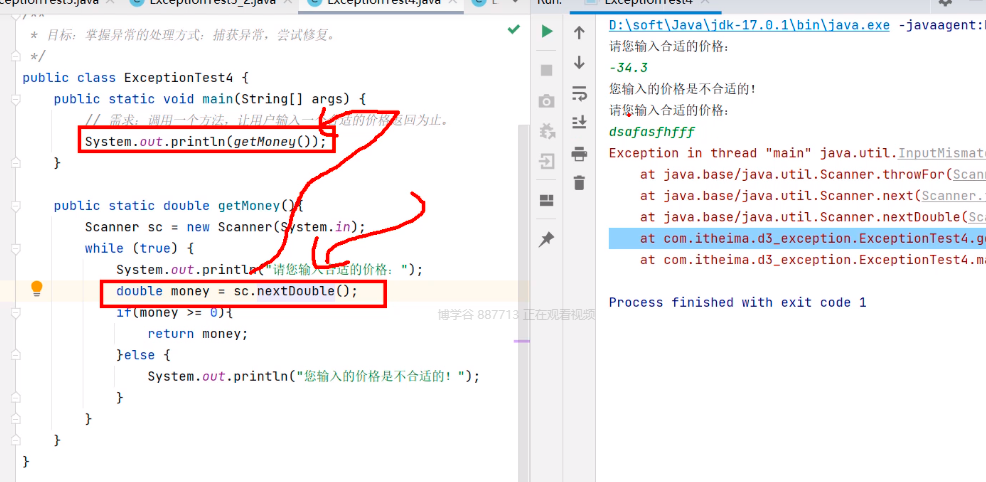Click the down arrow stack trace icon
This screenshot has height=482, width=986.
[x=580, y=62]
